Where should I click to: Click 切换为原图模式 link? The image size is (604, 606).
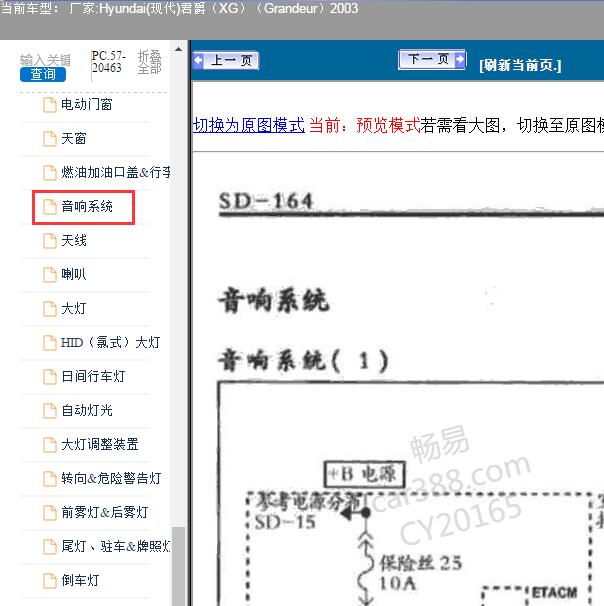point(249,125)
